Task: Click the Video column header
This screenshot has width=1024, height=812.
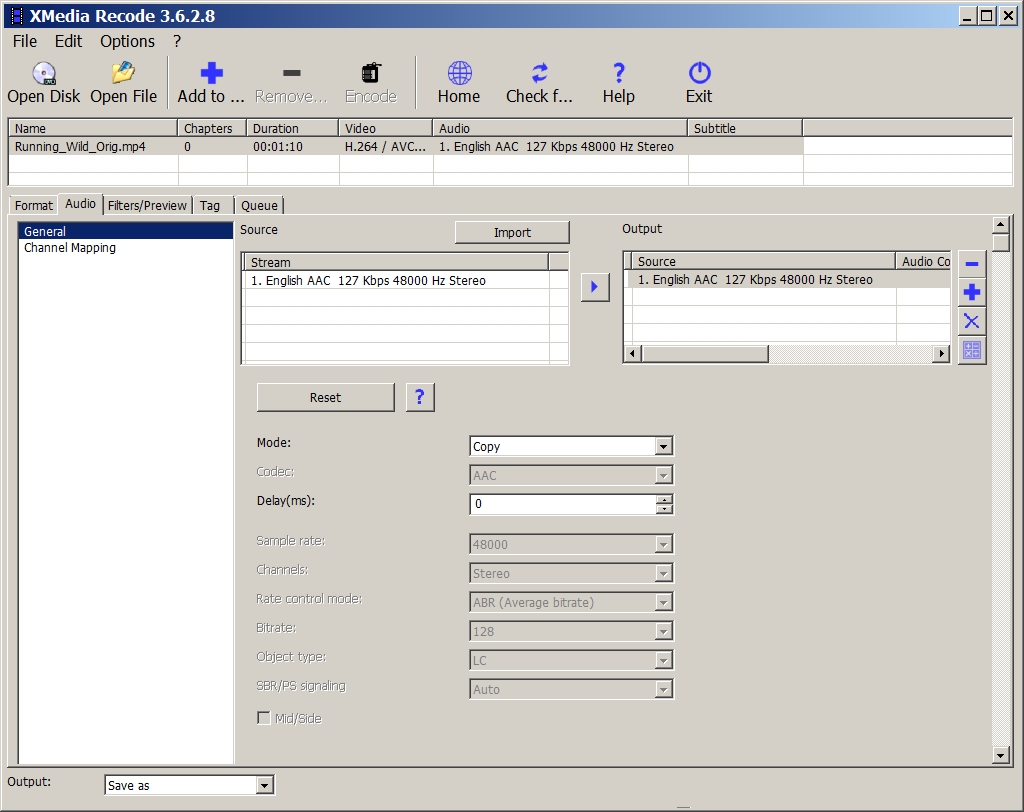Action: coord(385,128)
